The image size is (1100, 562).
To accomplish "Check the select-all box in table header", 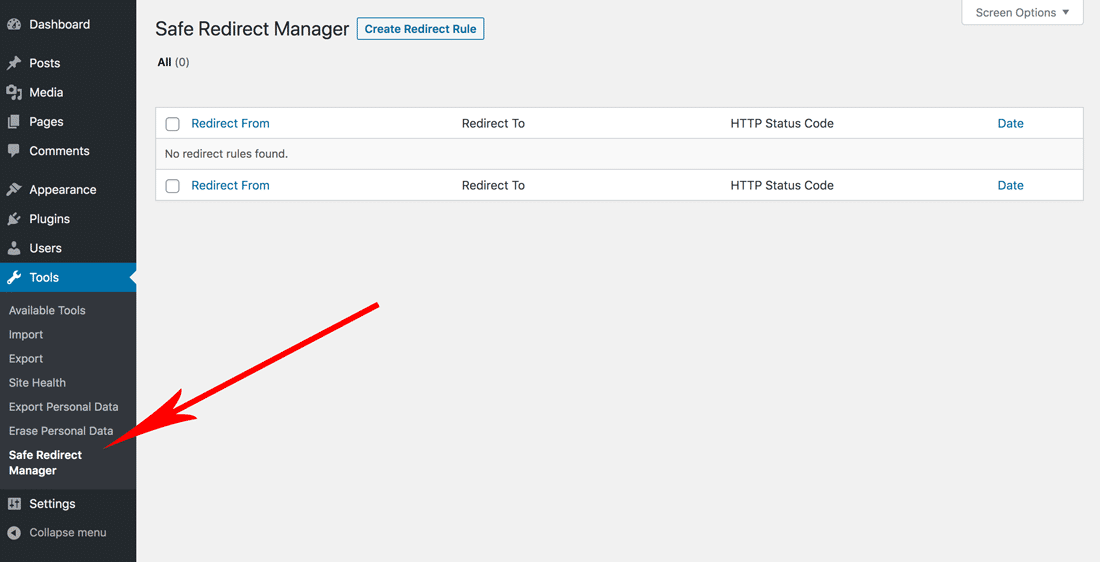I will [x=173, y=124].
